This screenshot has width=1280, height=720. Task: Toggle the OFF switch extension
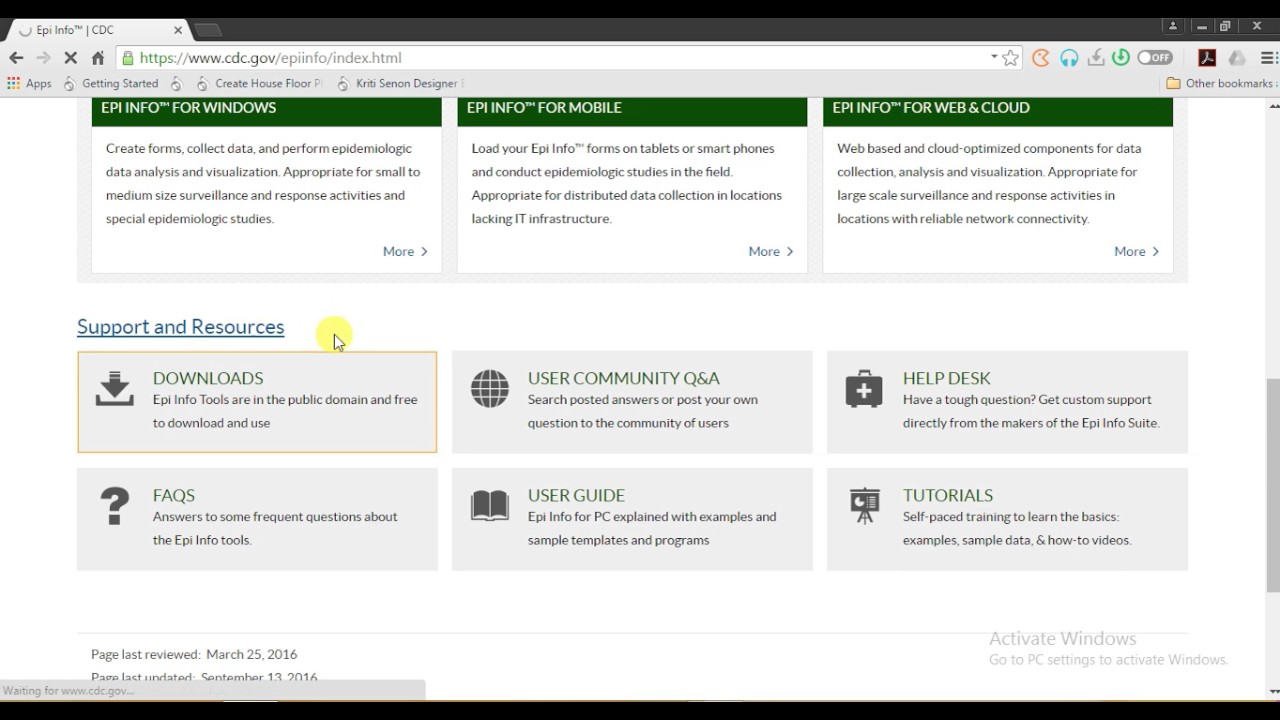(1155, 58)
